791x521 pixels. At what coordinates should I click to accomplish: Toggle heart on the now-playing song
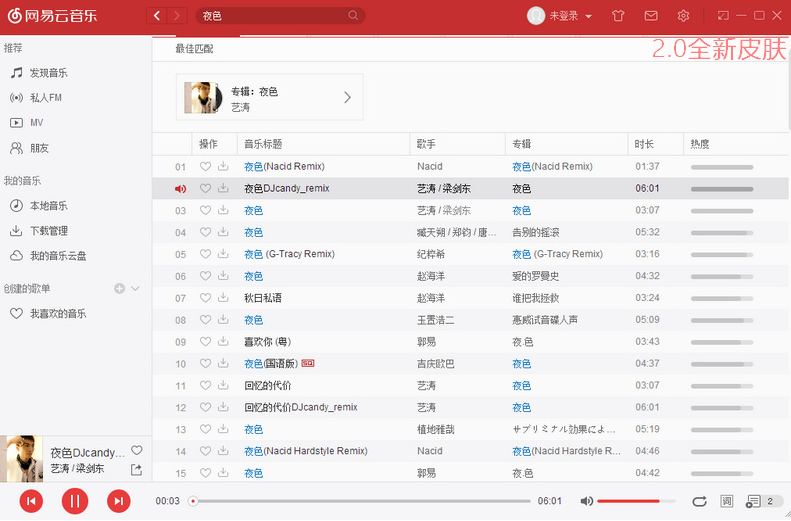click(x=137, y=450)
